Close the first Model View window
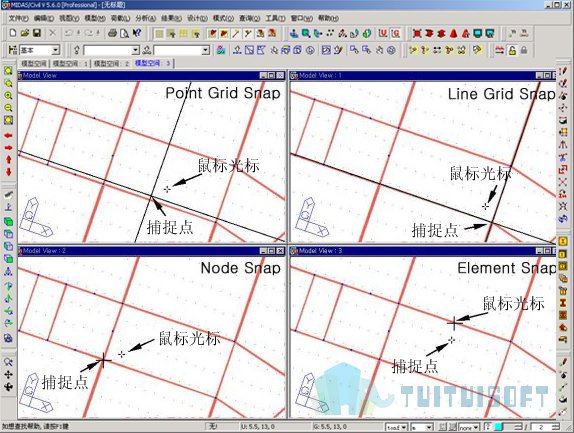Screen dimensions: 574x433 [x=280, y=75]
